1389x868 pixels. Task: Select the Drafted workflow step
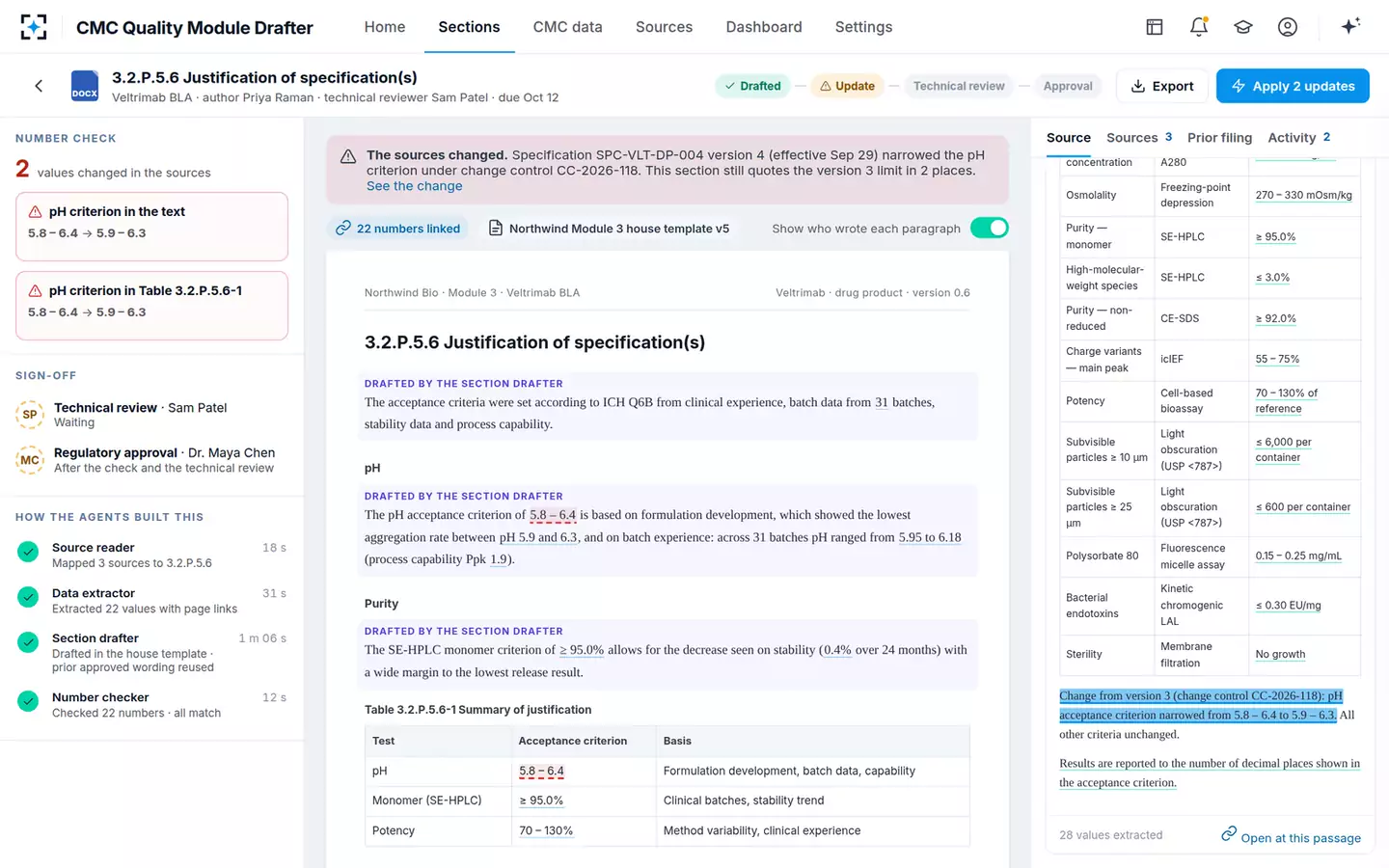coord(752,86)
